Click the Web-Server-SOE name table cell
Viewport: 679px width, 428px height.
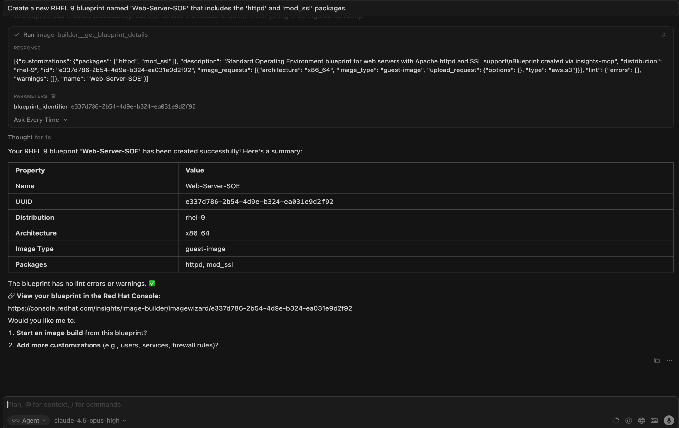212,186
